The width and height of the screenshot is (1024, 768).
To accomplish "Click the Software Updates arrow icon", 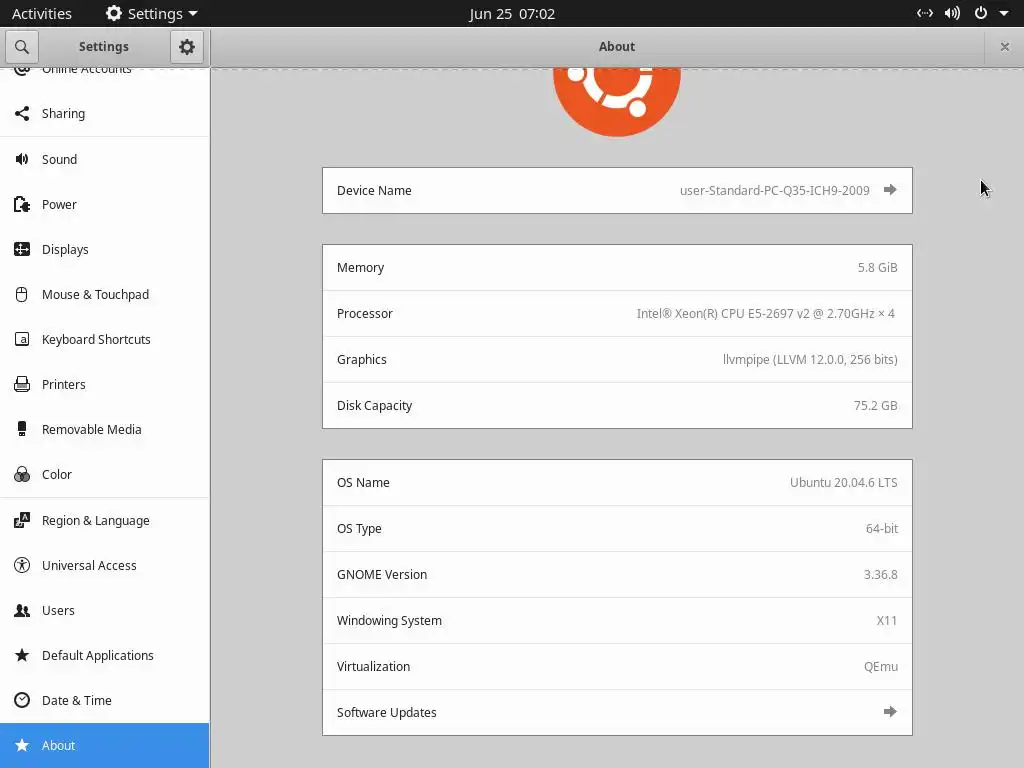I will 889,712.
